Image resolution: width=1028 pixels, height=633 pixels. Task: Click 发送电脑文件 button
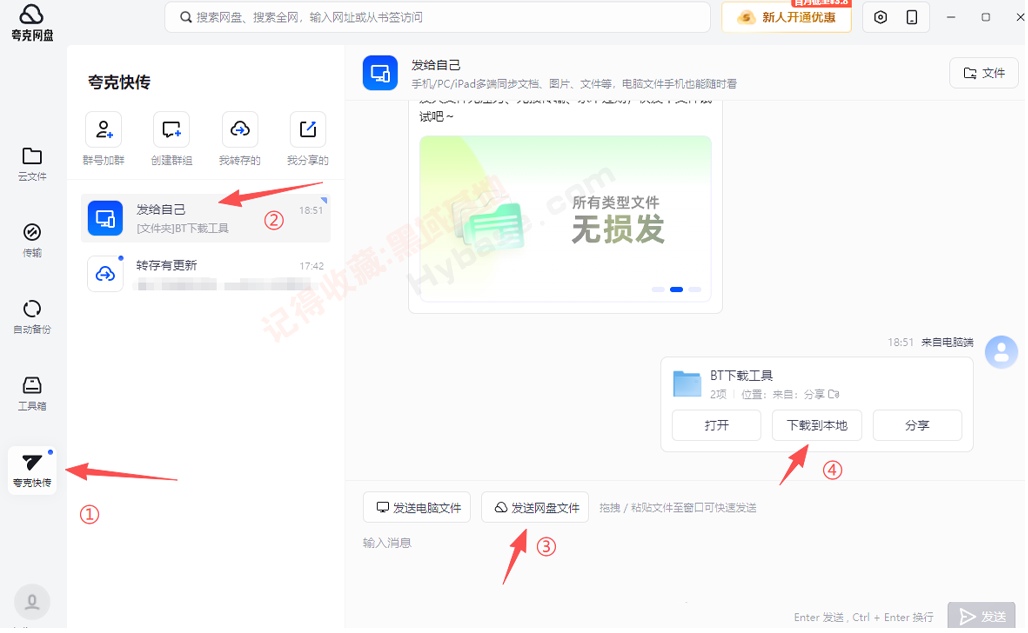pyautogui.click(x=417, y=507)
